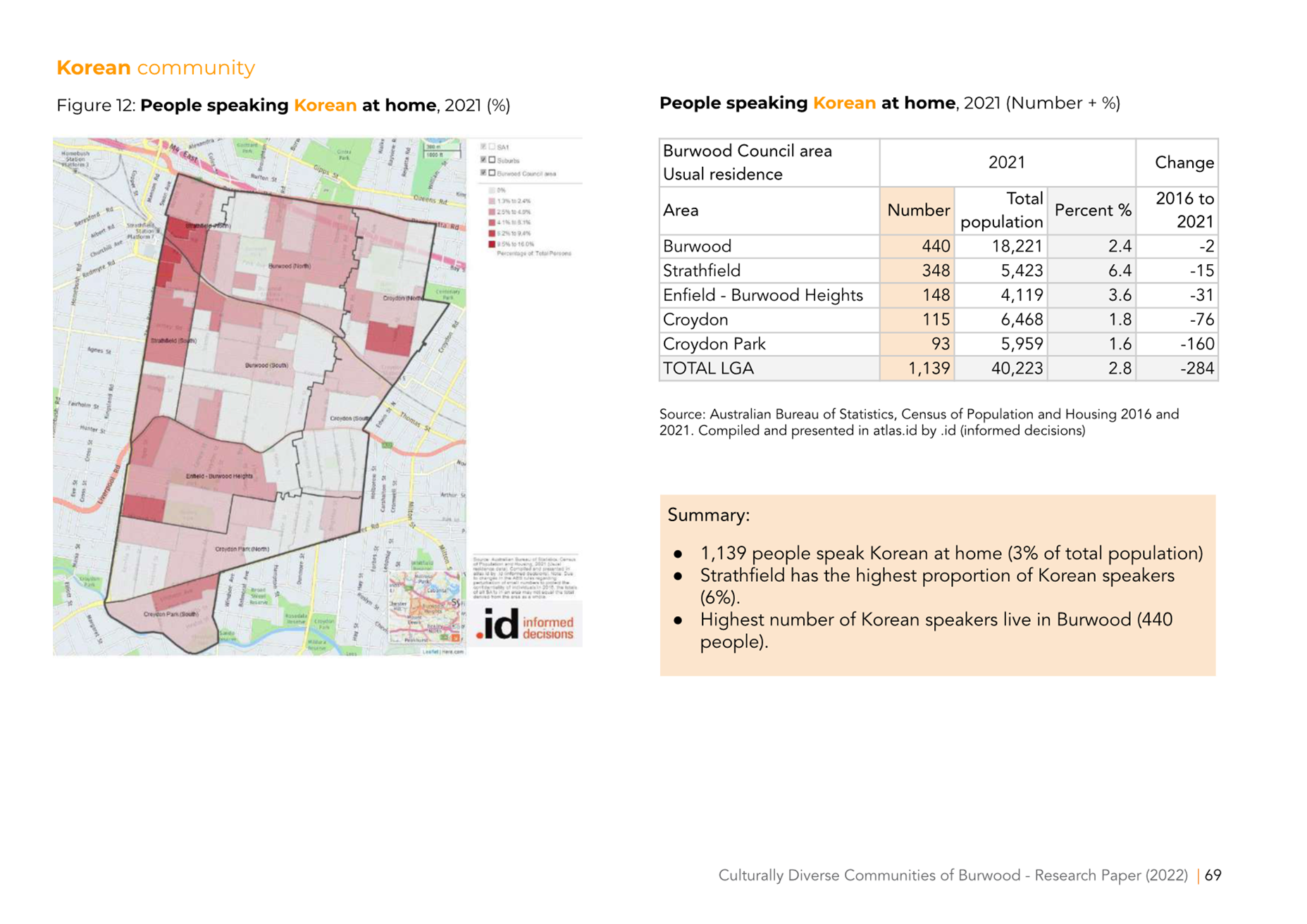The width and height of the screenshot is (1307, 924).
Task: Click the Enfield - Burwood Heights map label
Action: tap(219, 476)
